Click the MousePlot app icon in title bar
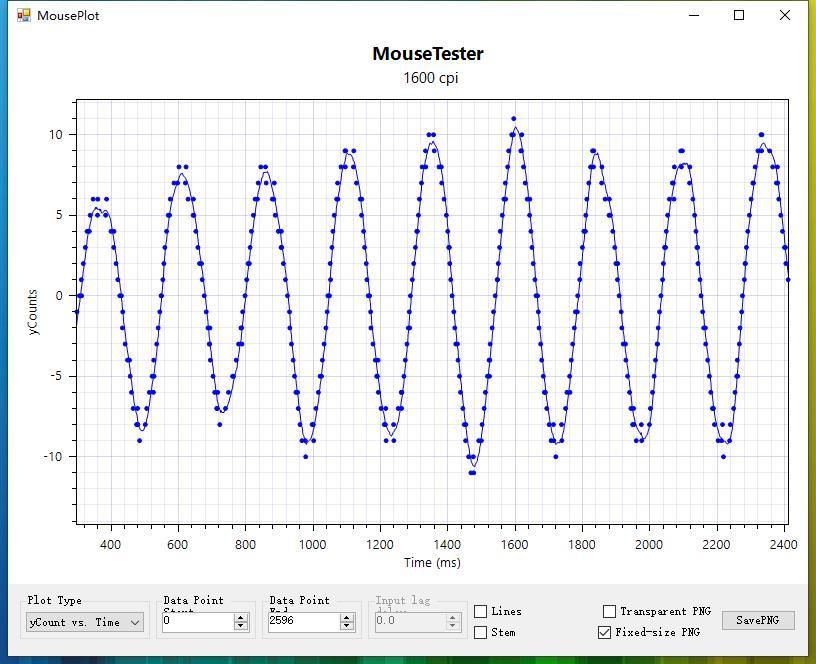816x664 pixels. point(23,15)
